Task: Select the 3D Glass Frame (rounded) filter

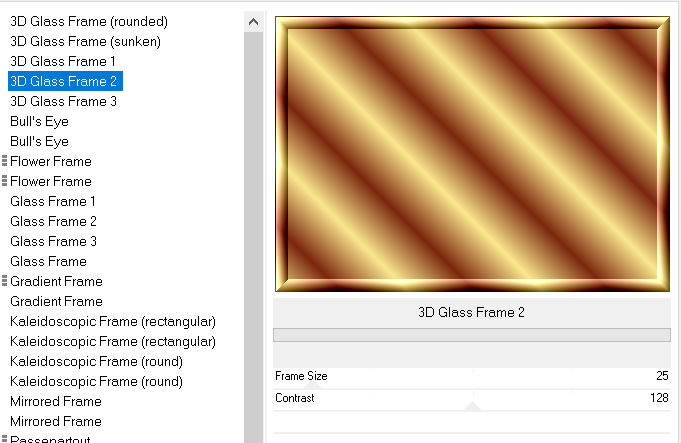Action: point(89,21)
